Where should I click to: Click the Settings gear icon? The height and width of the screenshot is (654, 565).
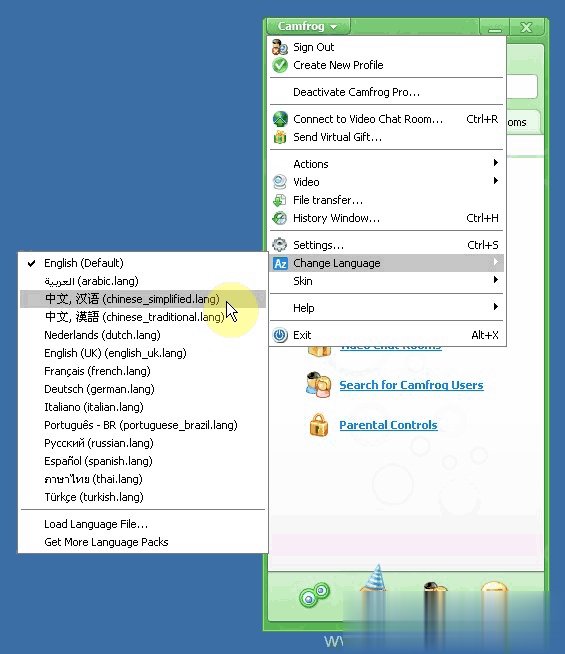point(280,245)
